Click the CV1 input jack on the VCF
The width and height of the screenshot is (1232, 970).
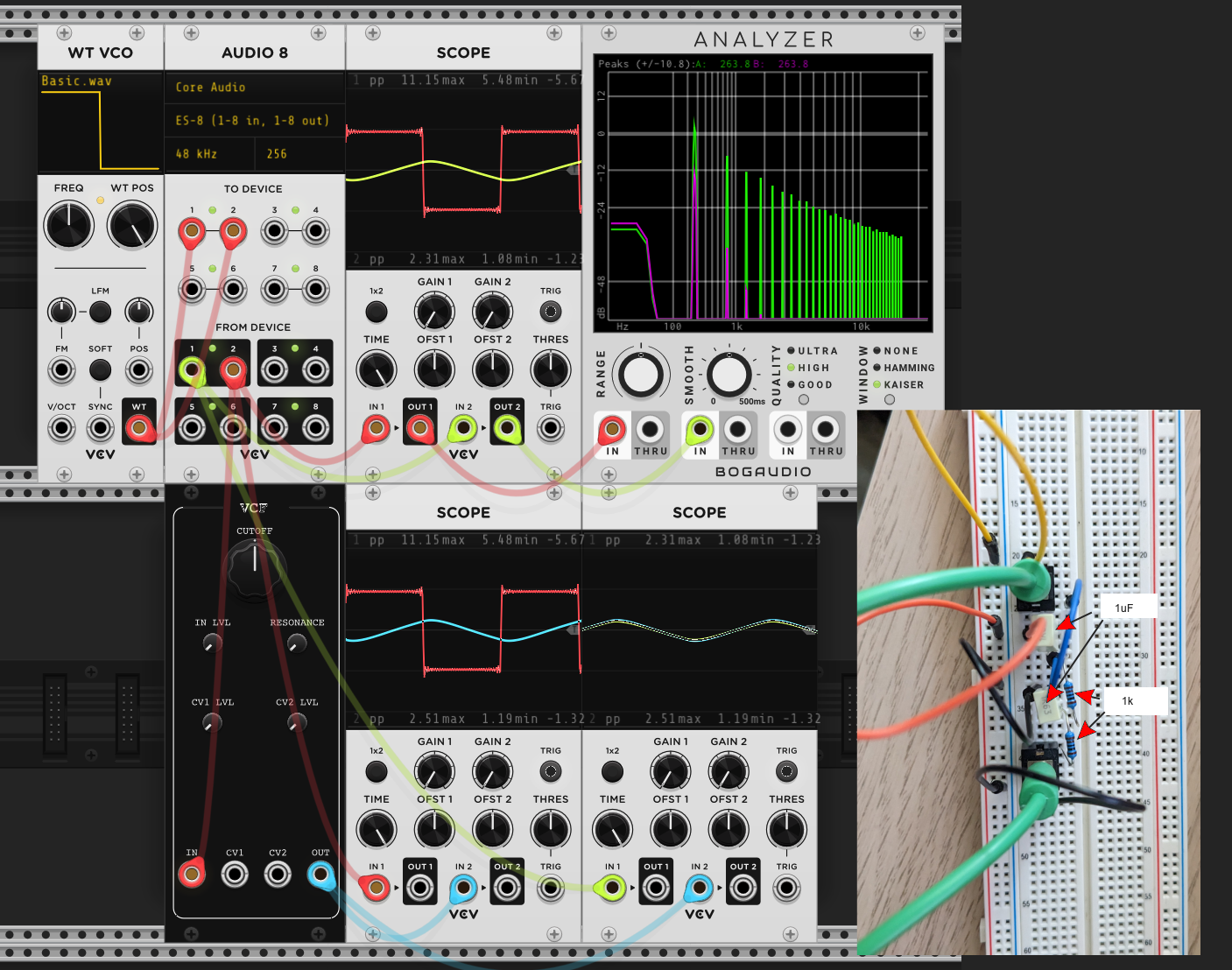click(x=235, y=874)
